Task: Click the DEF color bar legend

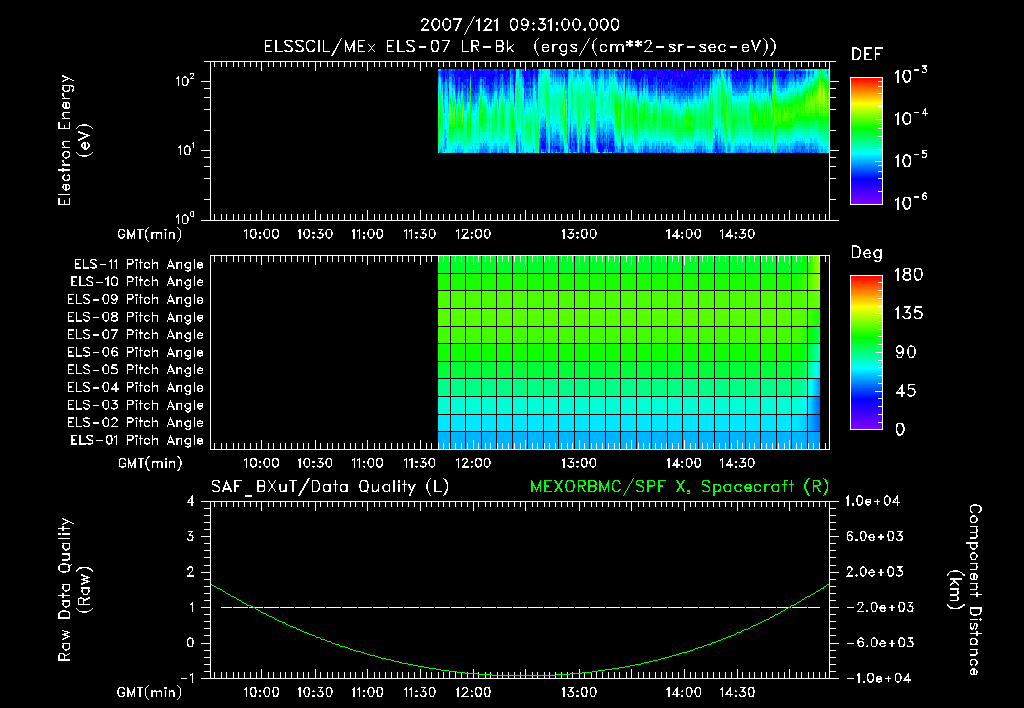Action: pos(866,140)
